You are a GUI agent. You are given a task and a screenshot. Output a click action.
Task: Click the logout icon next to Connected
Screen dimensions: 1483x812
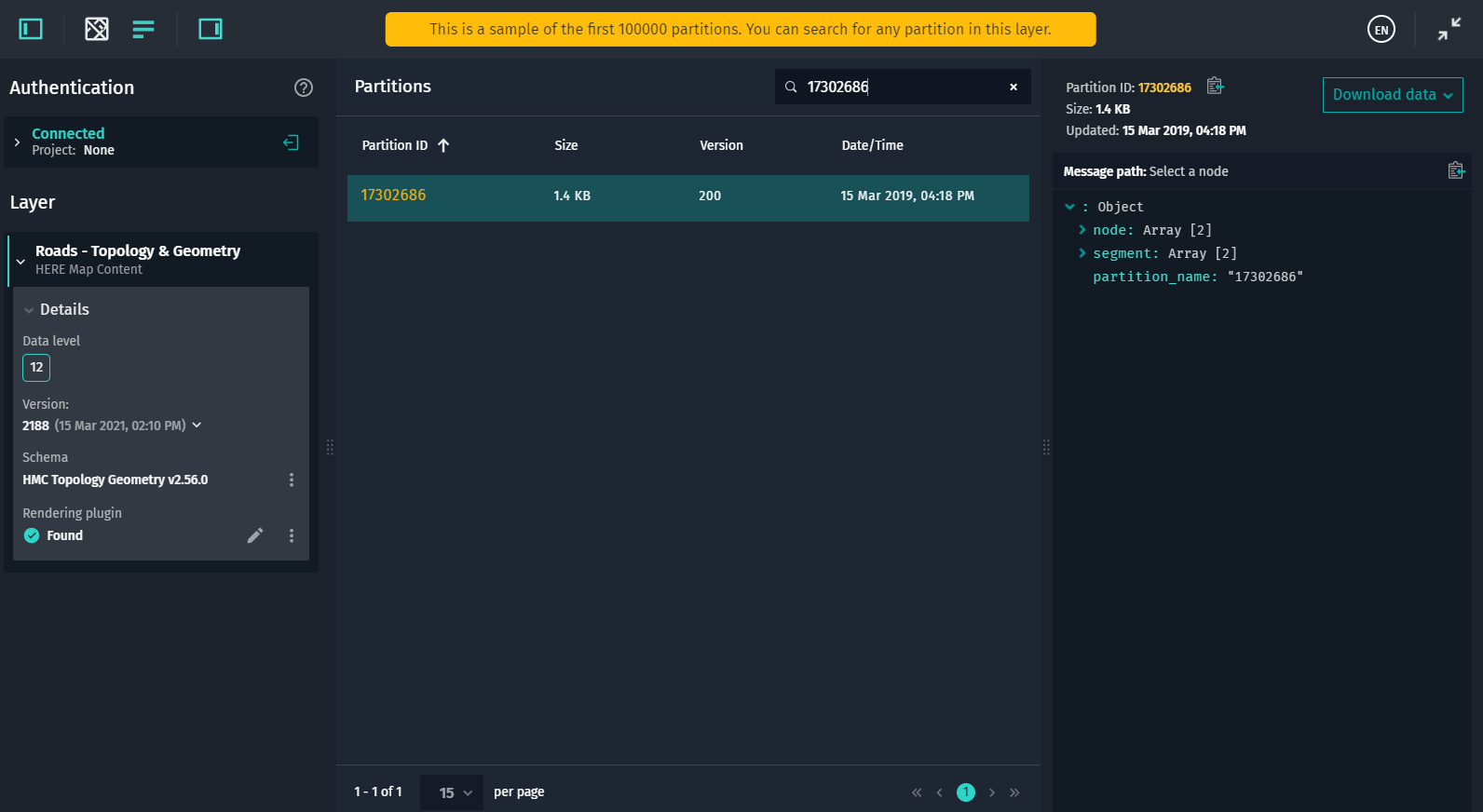pos(291,142)
